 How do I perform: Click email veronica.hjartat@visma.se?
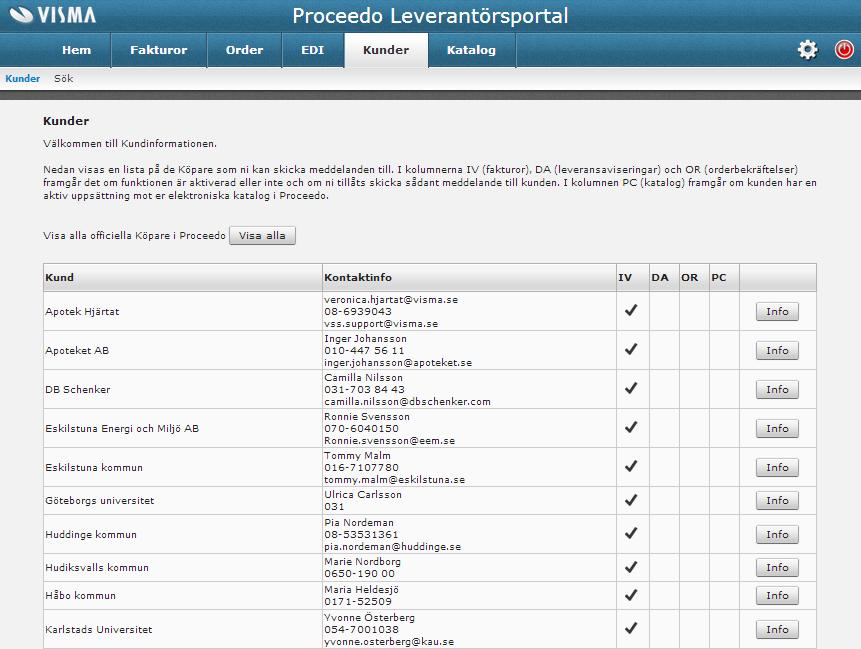391,300
